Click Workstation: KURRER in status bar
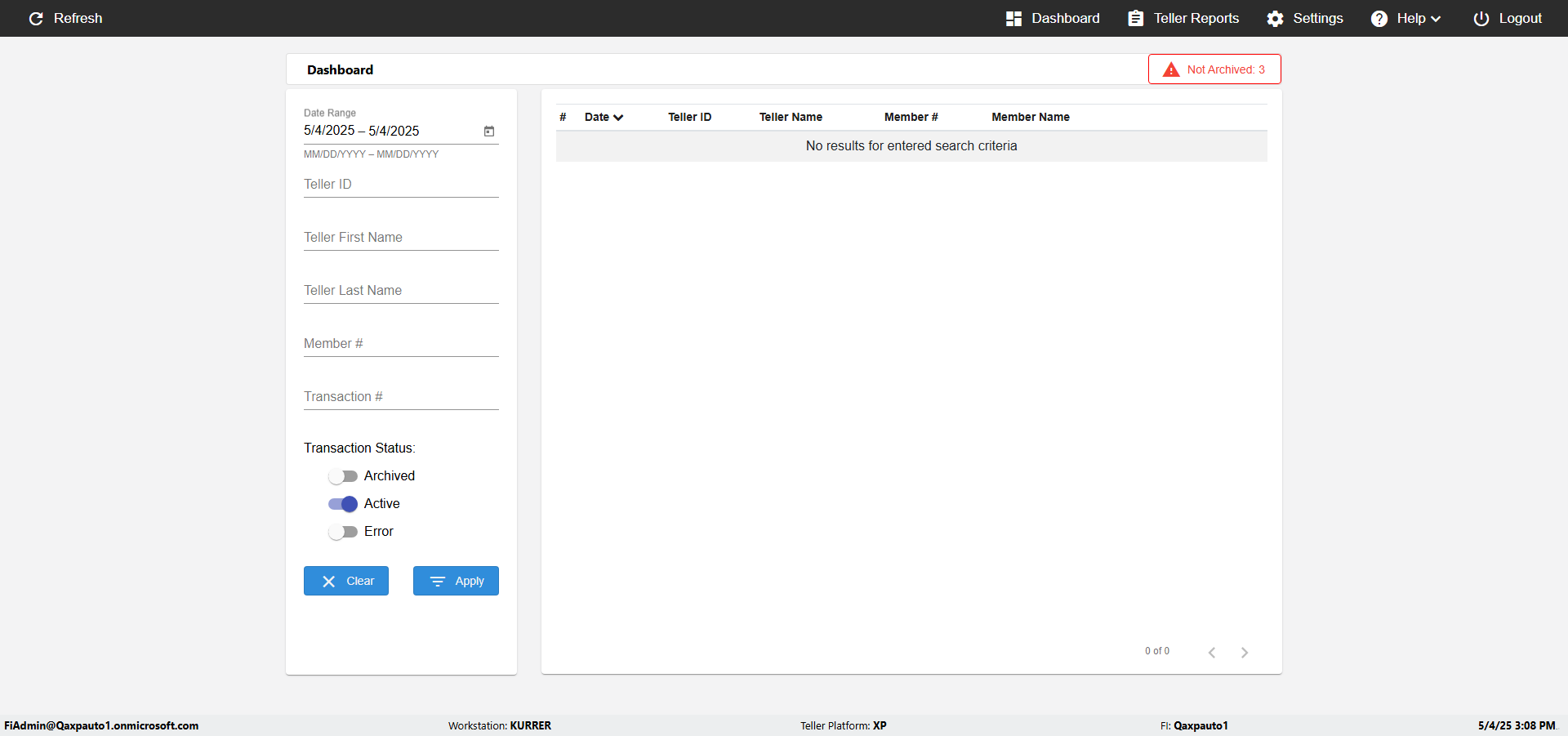The image size is (1568, 736). (500, 725)
